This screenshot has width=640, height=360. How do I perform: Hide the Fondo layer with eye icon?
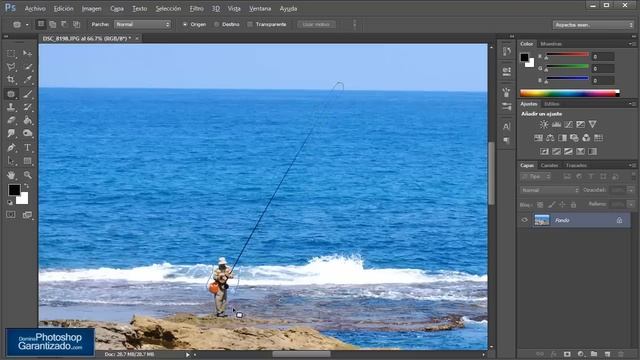pos(524,220)
